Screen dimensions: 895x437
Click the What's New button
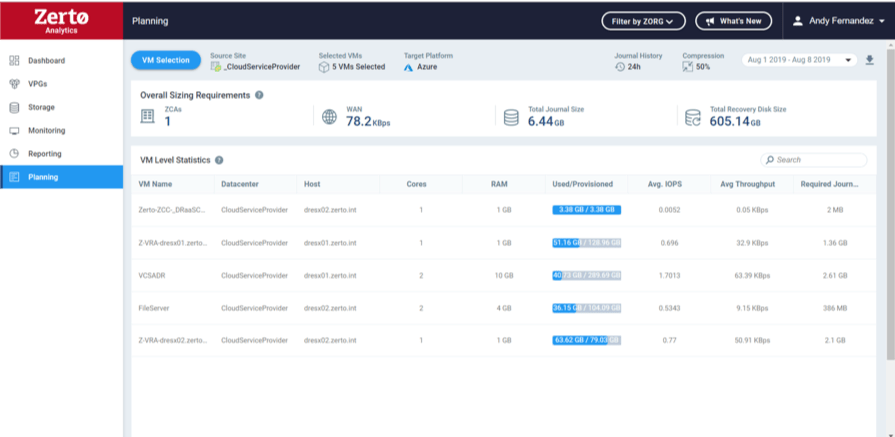pos(733,21)
